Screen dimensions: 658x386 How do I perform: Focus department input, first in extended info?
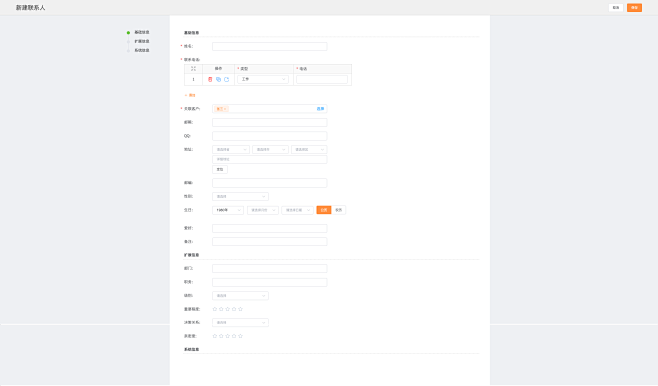click(269, 269)
